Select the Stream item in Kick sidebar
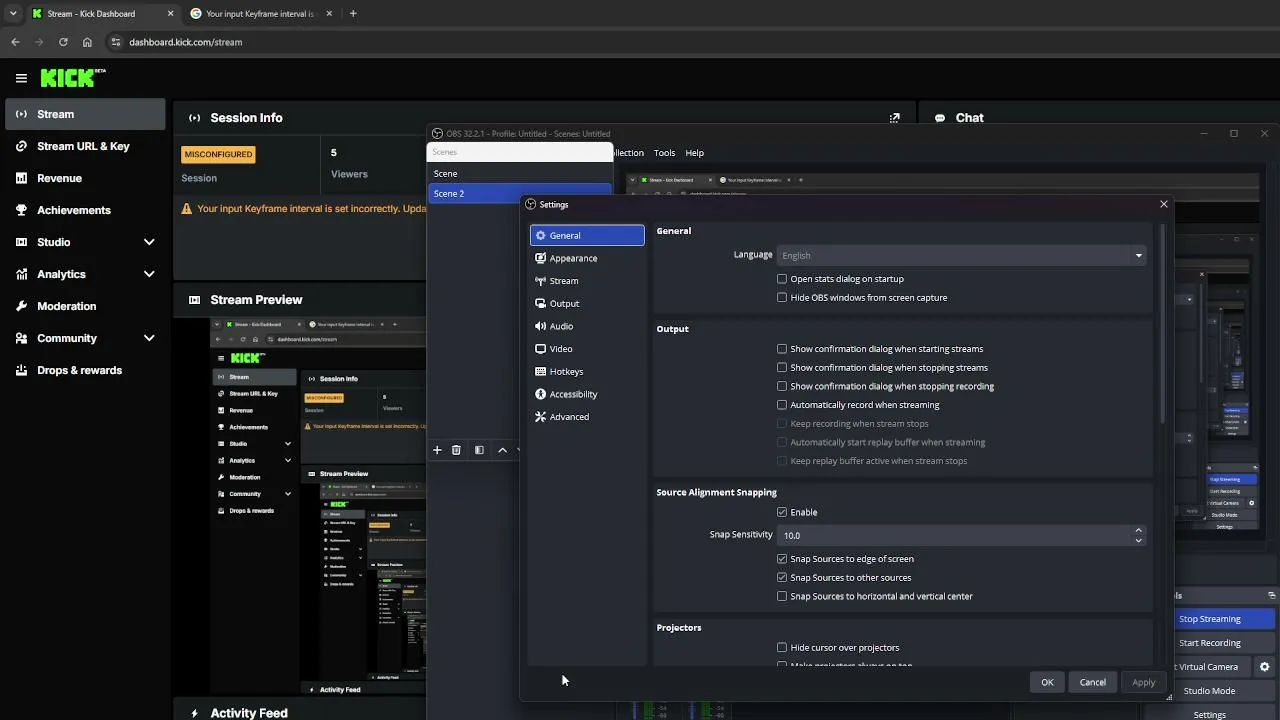This screenshot has width=1280, height=720. [x=85, y=114]
